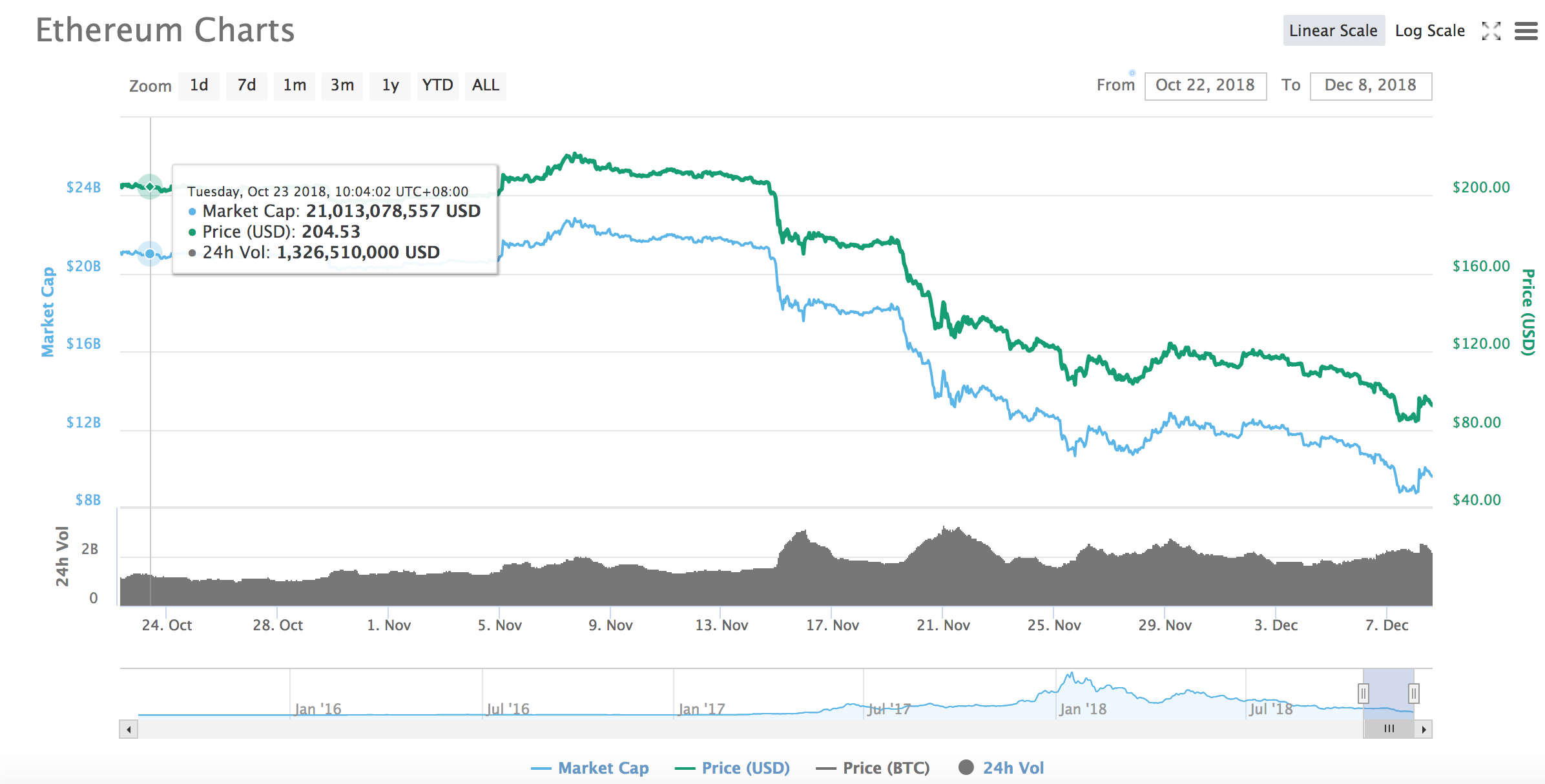1545x784 pixels.
Task: Click the blue market cap marker on hover line
Action: 150,254
